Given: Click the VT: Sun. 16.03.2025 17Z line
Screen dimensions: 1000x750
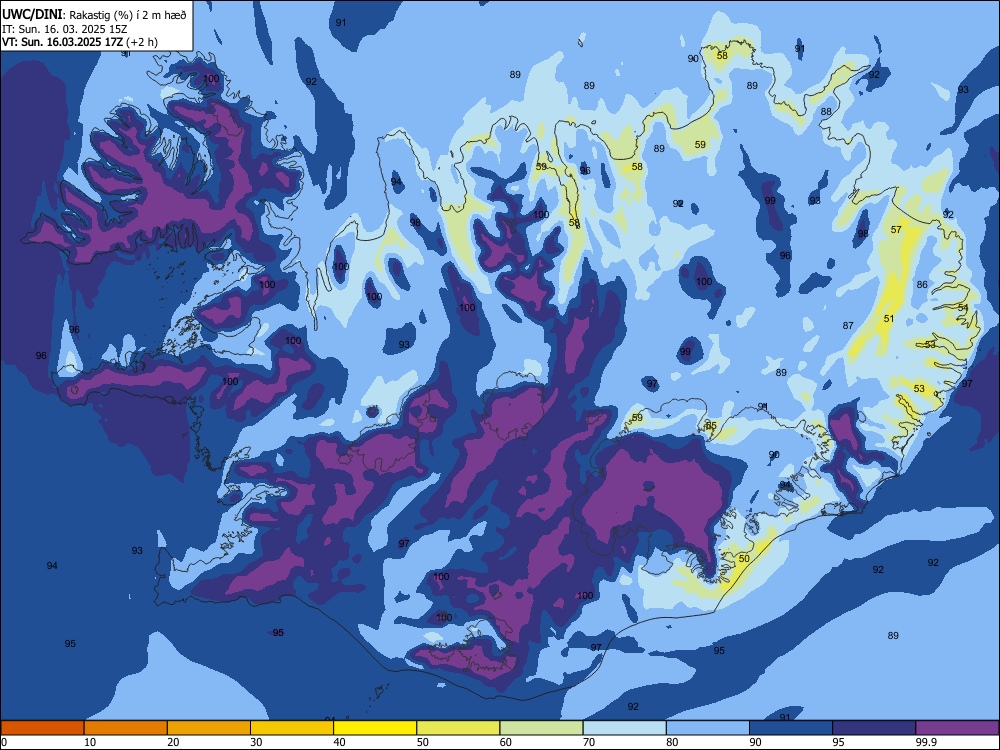Looking at the screenshot, I should click(80, 42).
